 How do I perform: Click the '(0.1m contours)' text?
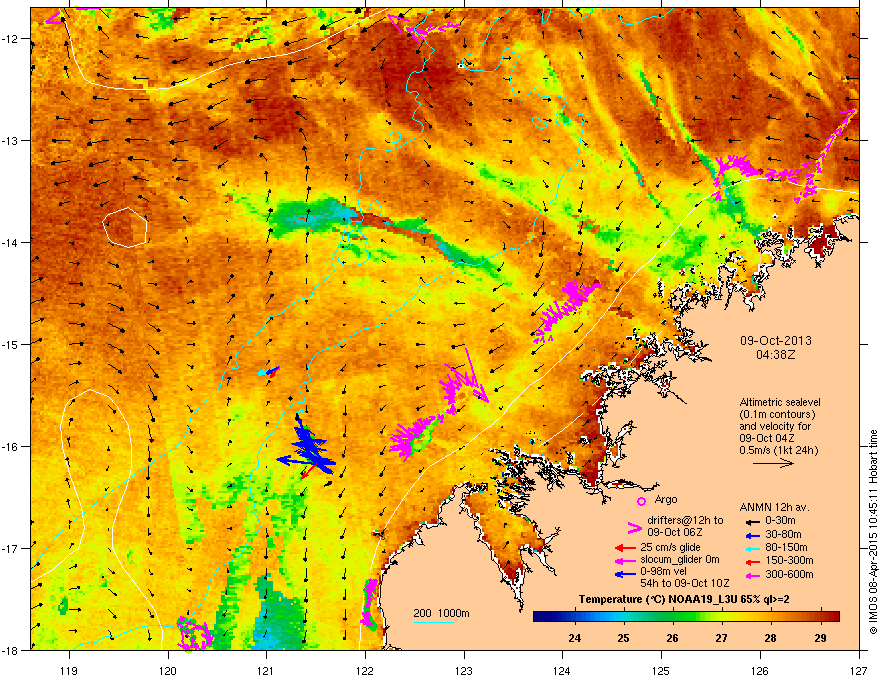(x=777, y=414)
